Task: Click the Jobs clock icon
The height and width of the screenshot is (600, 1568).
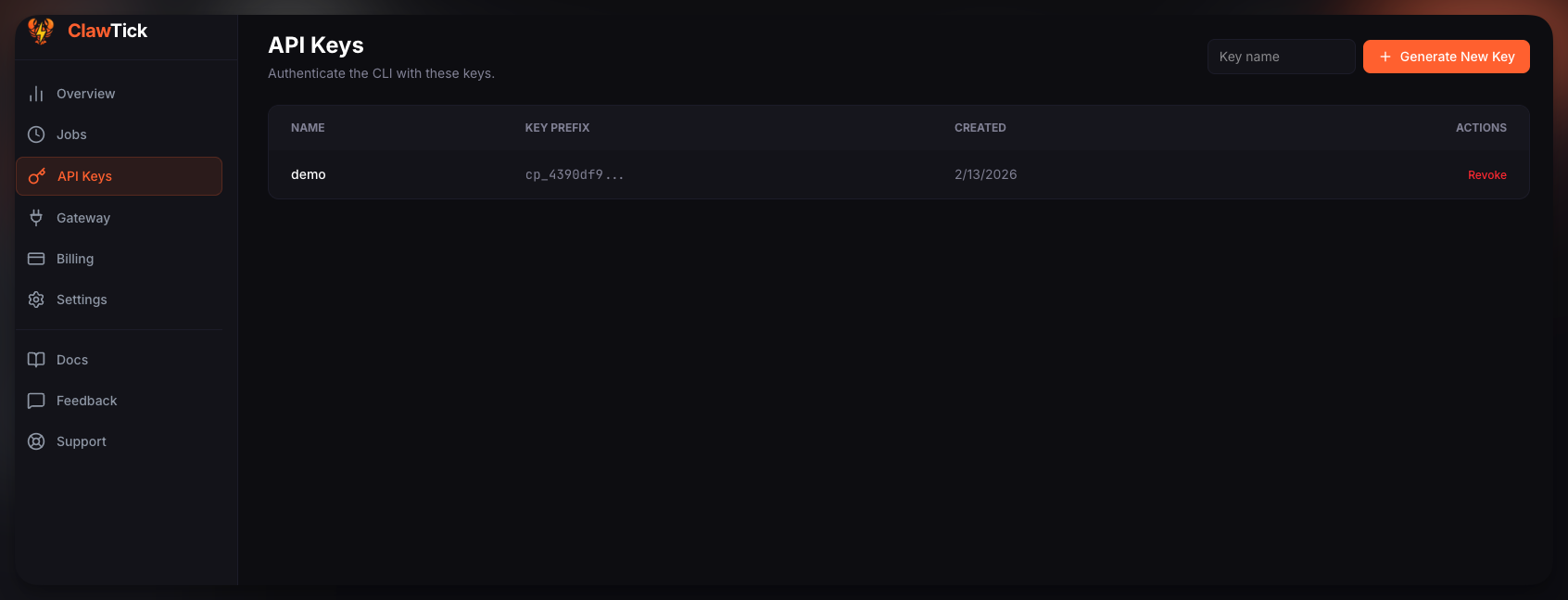Action: (36, 134)
